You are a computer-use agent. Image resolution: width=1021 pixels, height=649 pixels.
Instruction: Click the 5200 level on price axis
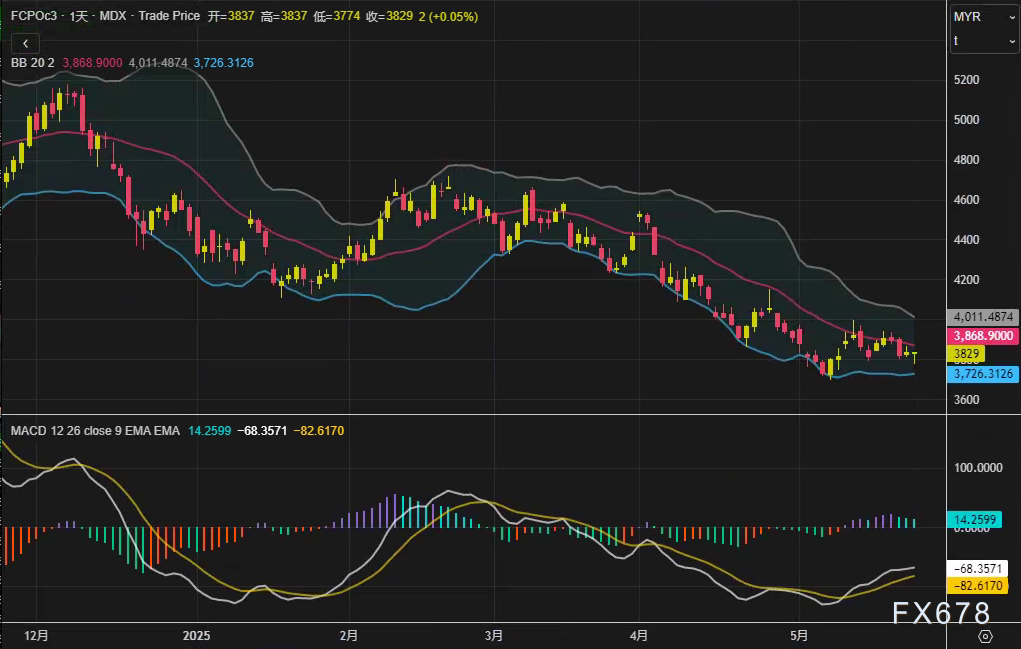pyautogui.click(x=968, y=80)
